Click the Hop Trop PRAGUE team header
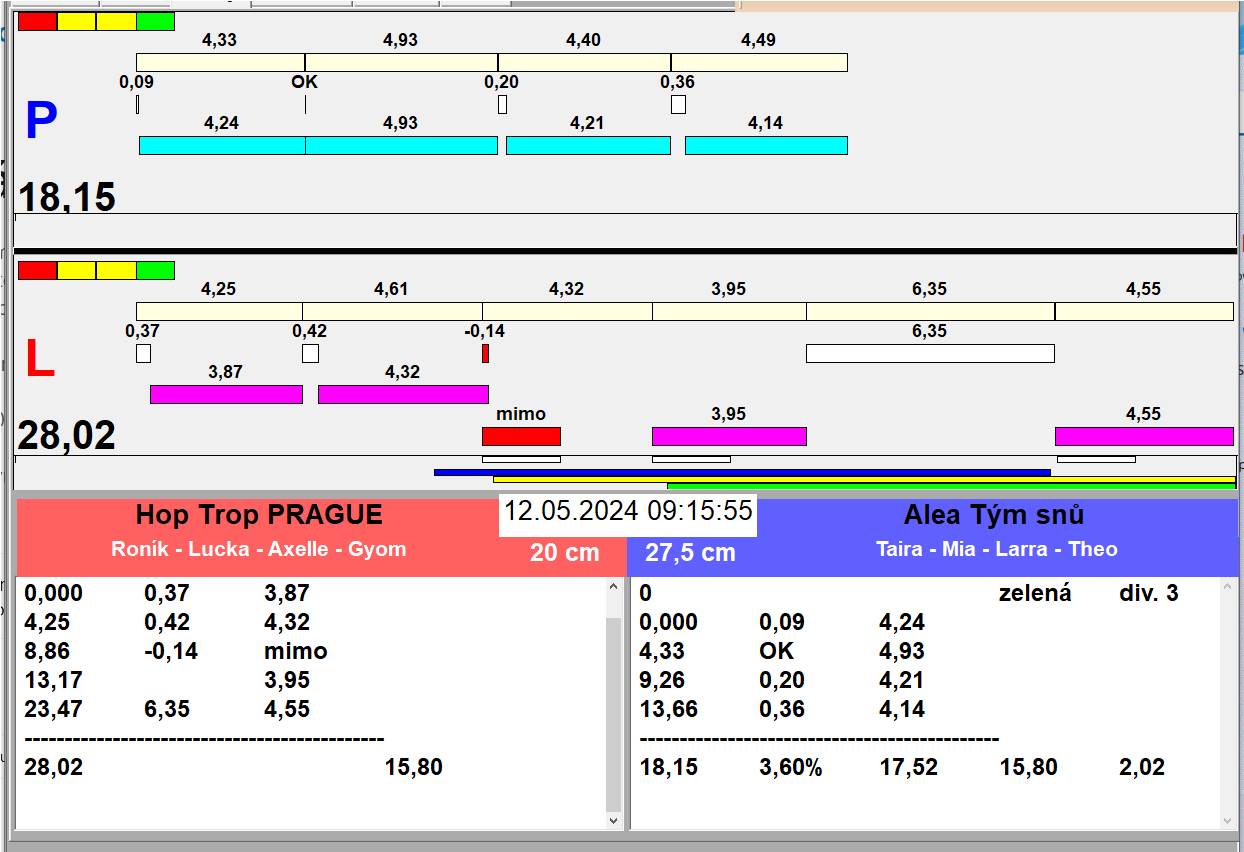This screenshot has height=852, width=1244. [259, 516]
